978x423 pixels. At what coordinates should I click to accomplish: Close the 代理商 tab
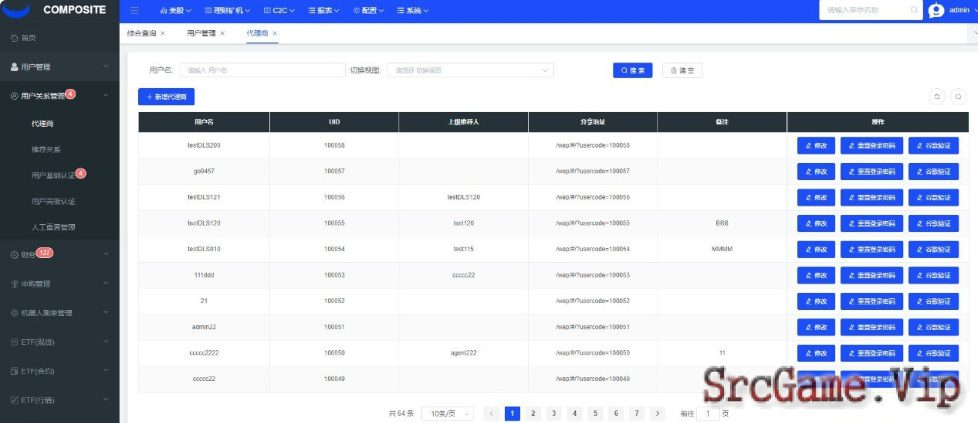pos(274,33)
